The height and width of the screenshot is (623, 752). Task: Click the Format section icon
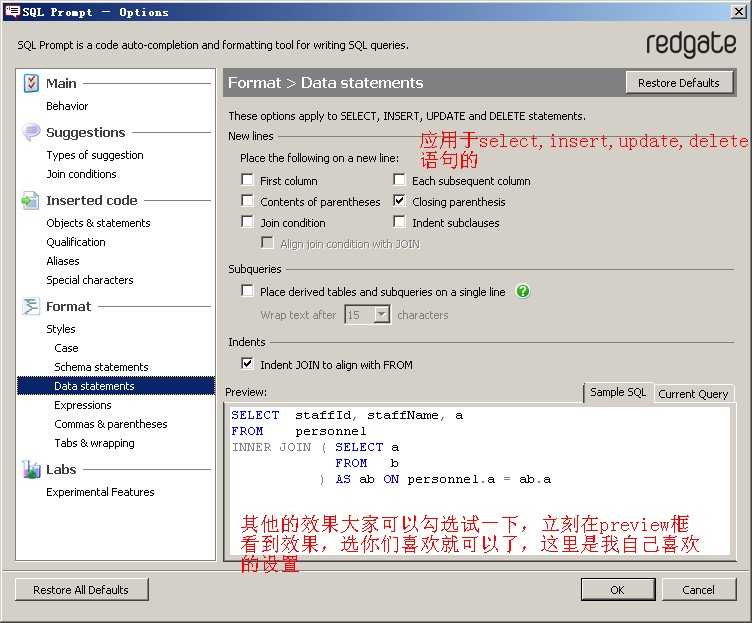coord(31,306)
